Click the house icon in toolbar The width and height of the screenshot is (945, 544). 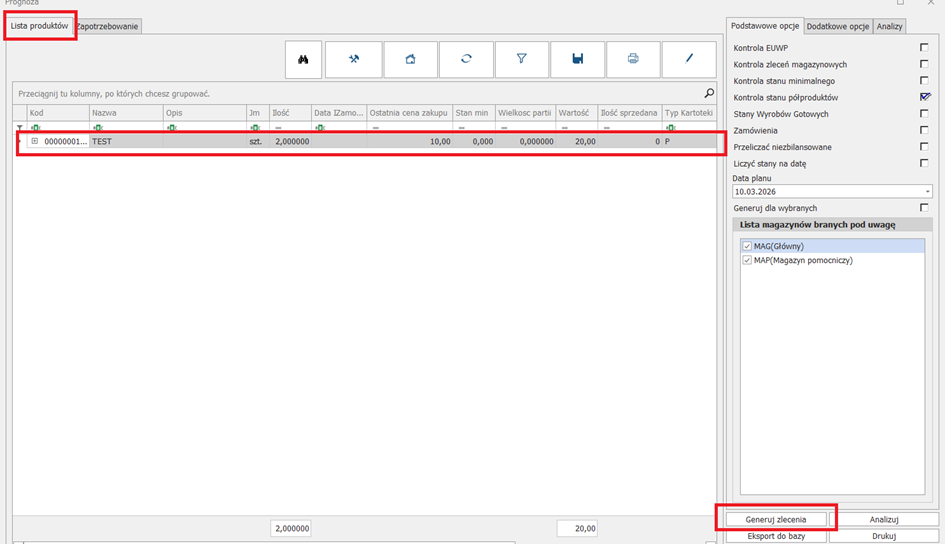click(410, 59)
